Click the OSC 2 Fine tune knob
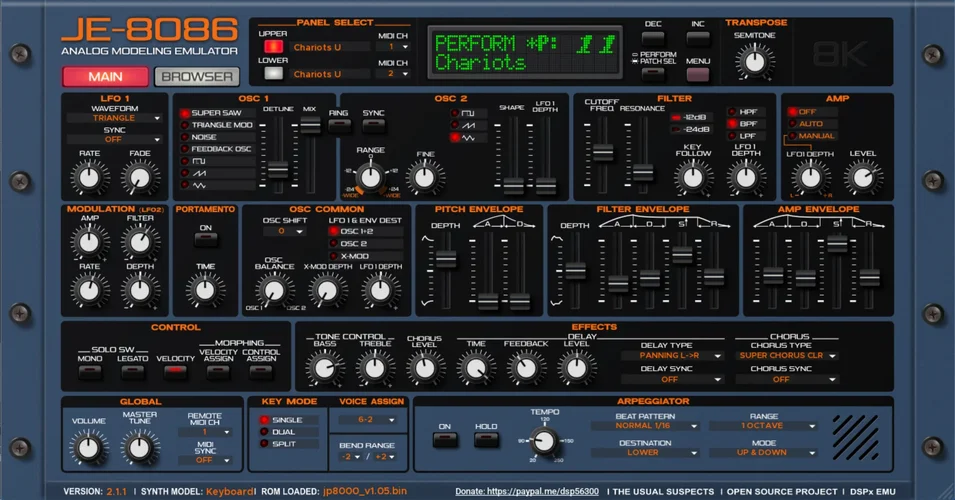The height and width of the screenshot is (500, 955). coord(425,178)
